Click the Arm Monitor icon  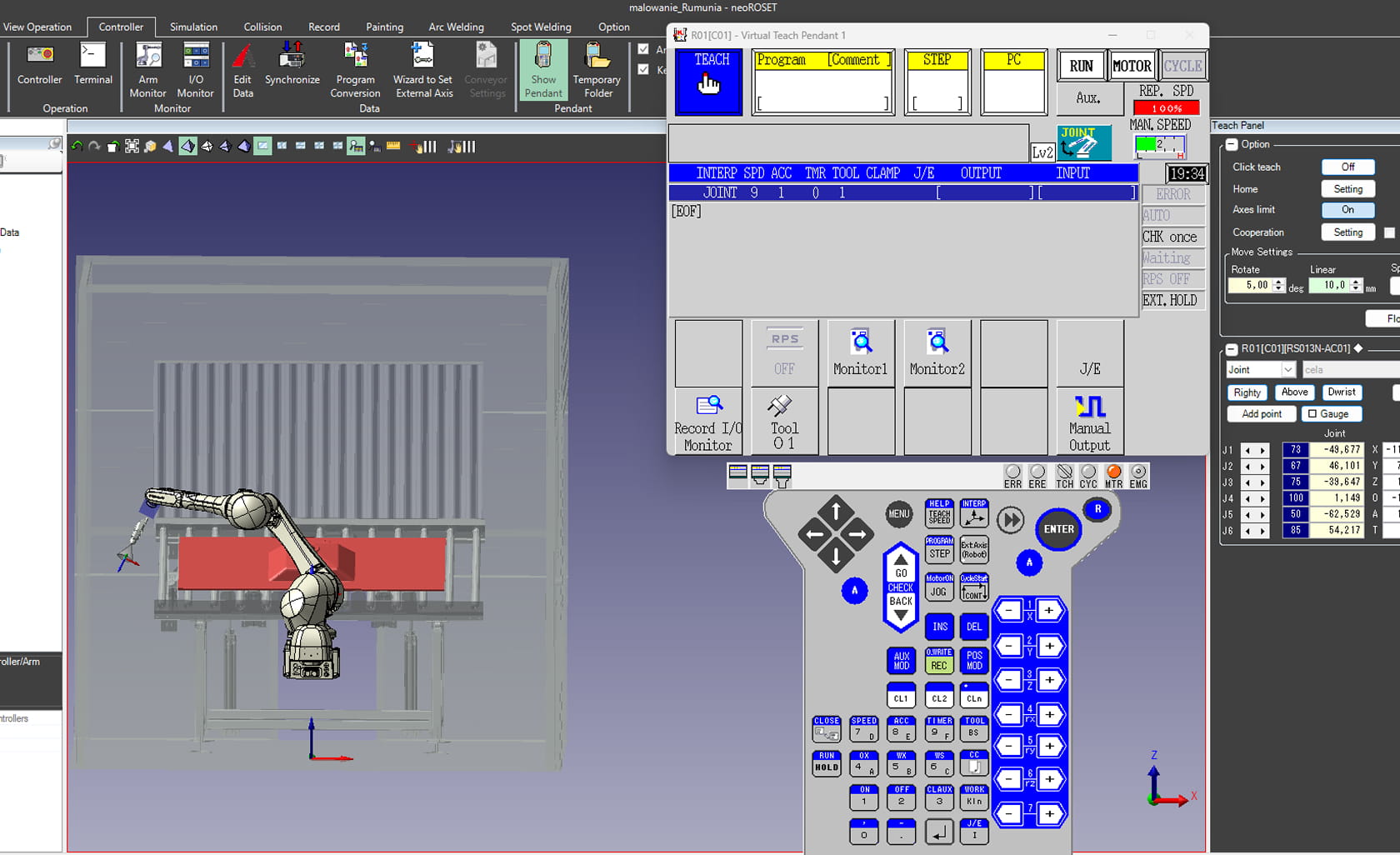point(147,70)
